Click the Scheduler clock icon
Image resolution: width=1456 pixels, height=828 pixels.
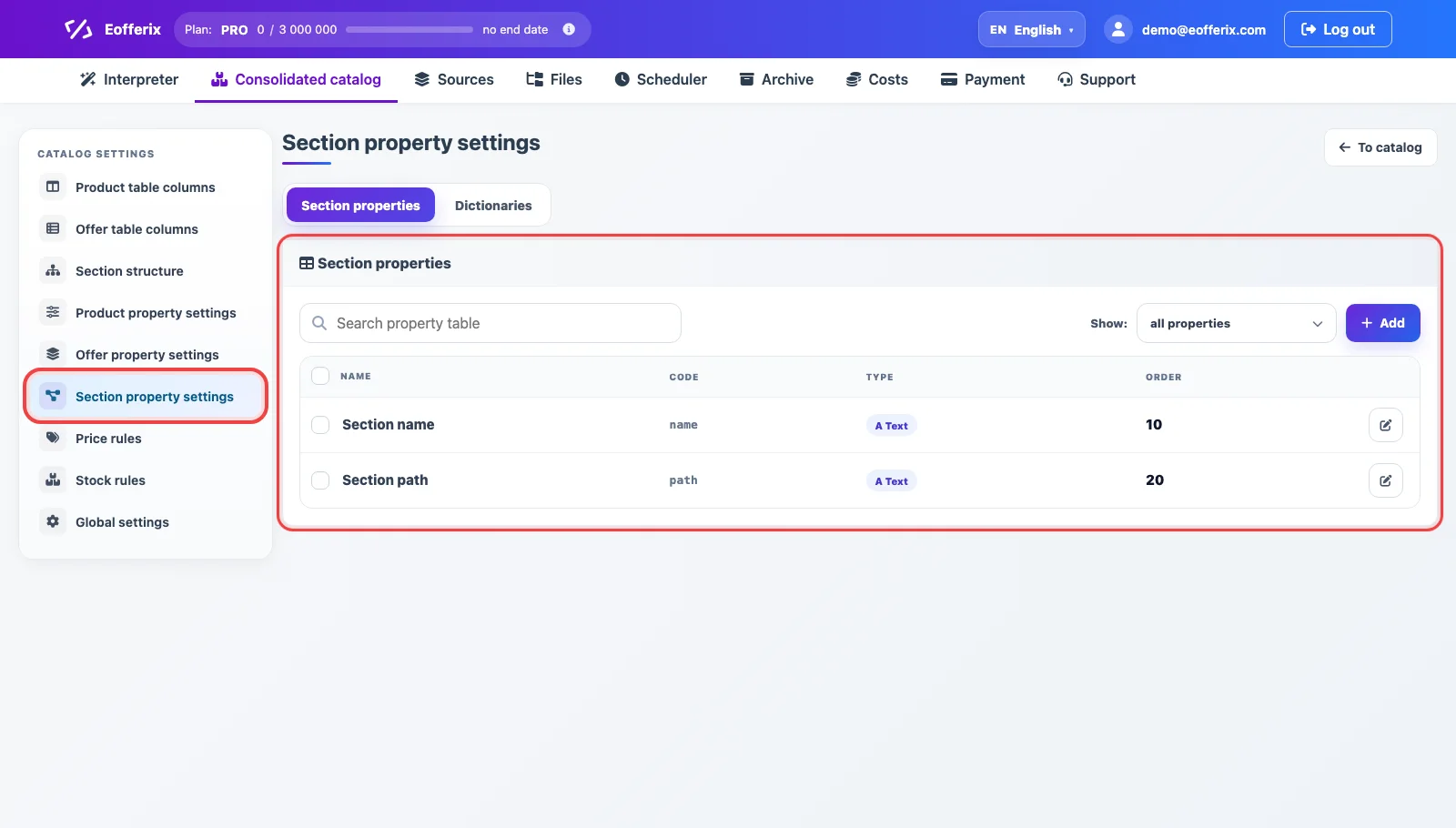622,79
